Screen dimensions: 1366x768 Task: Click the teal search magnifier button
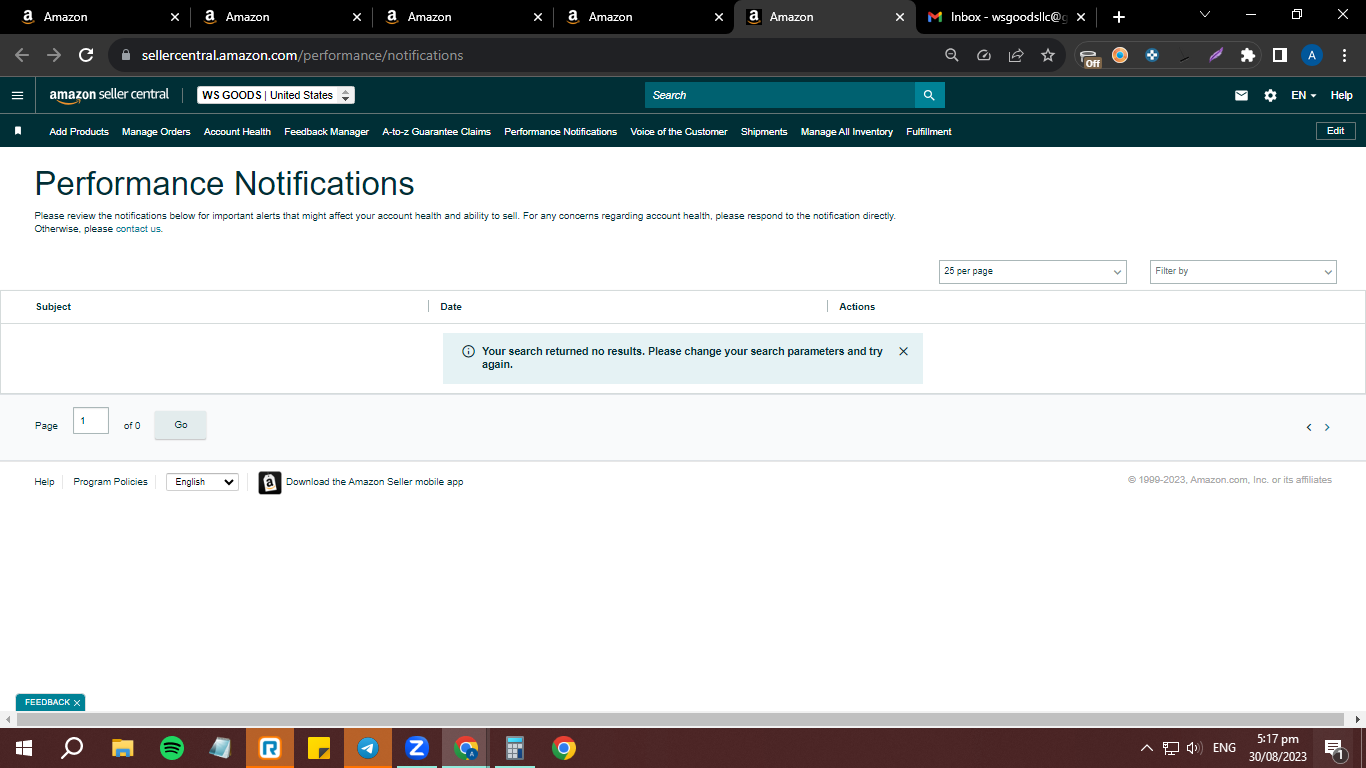929,95
